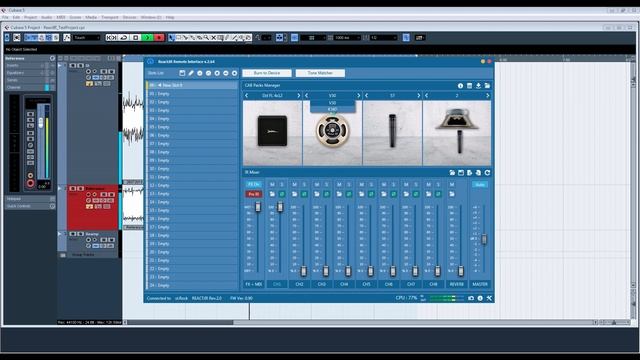Open the Project menu in Cubase
The height and width of the screenshot is (360, 640).
coord(30,18)
